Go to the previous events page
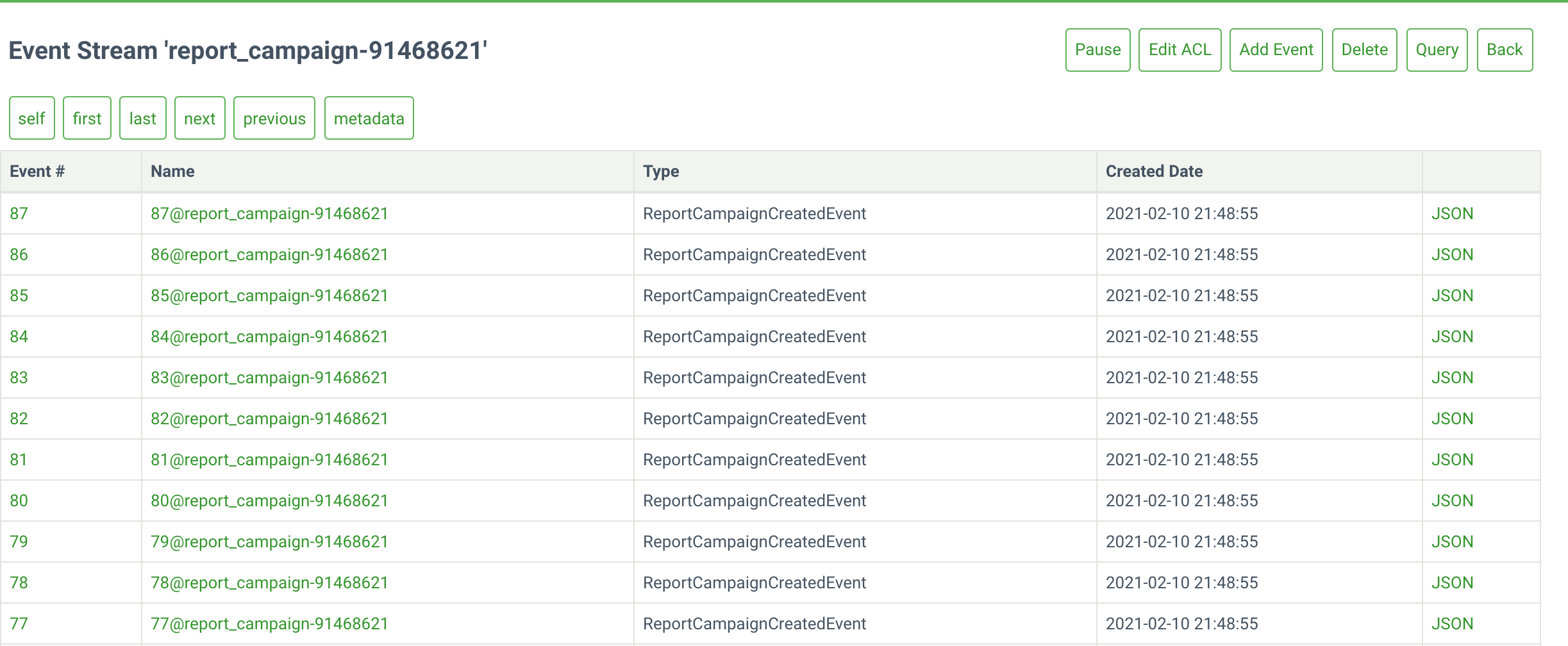This screenshot has width=1568, height=646. click(274, 119)
